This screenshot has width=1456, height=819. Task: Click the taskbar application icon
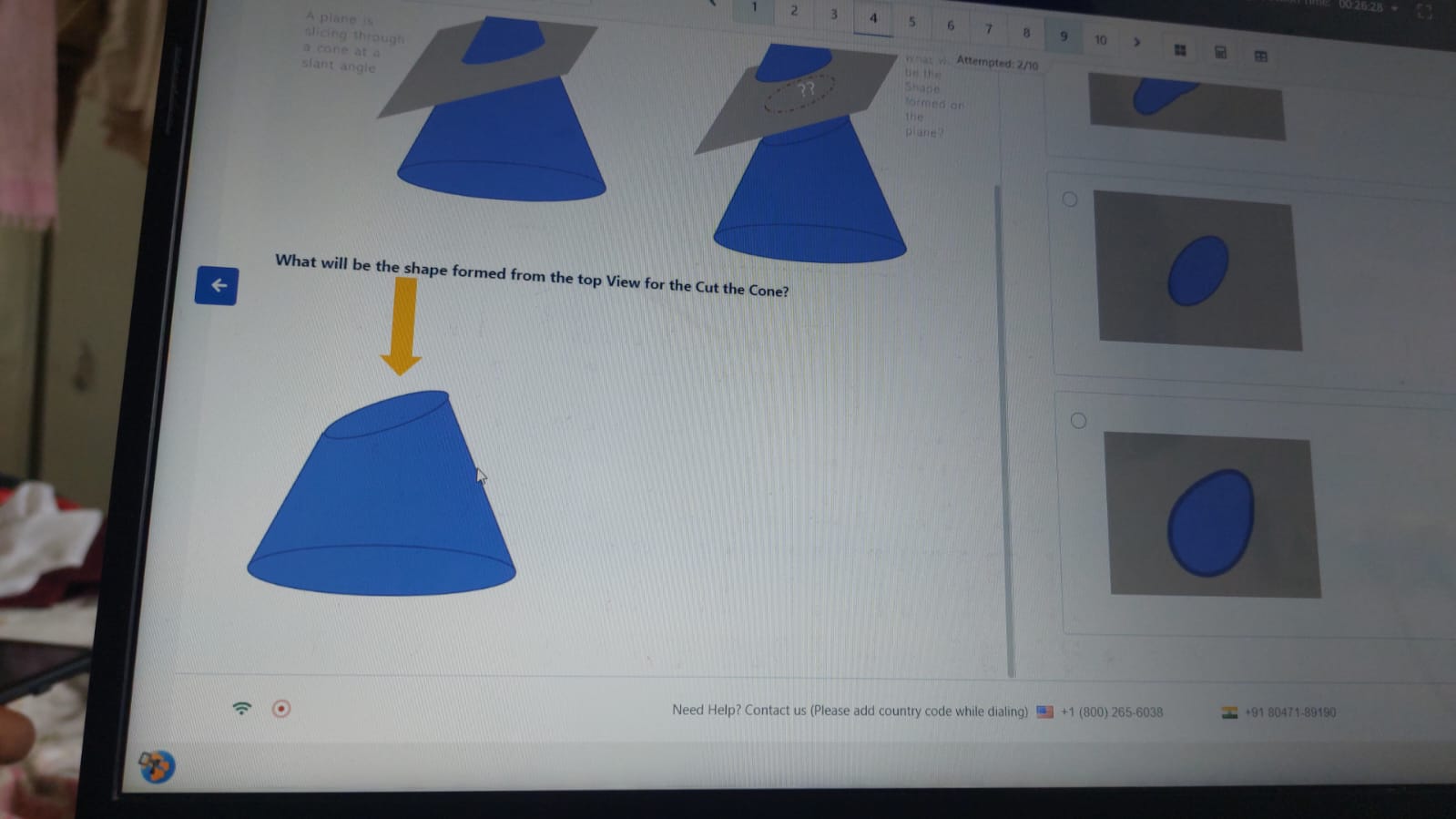click(157, 766)
